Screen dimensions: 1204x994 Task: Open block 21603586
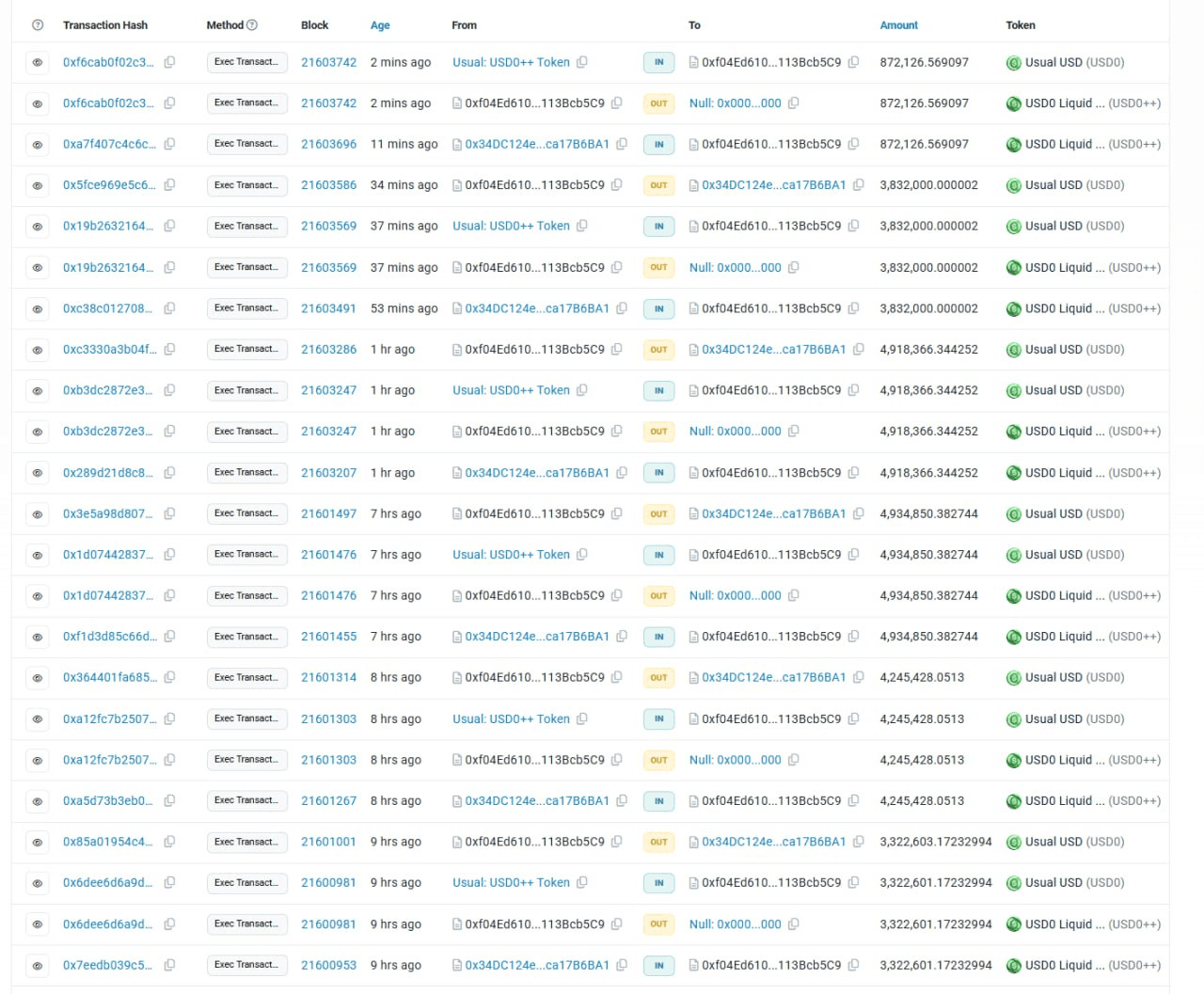328,185
